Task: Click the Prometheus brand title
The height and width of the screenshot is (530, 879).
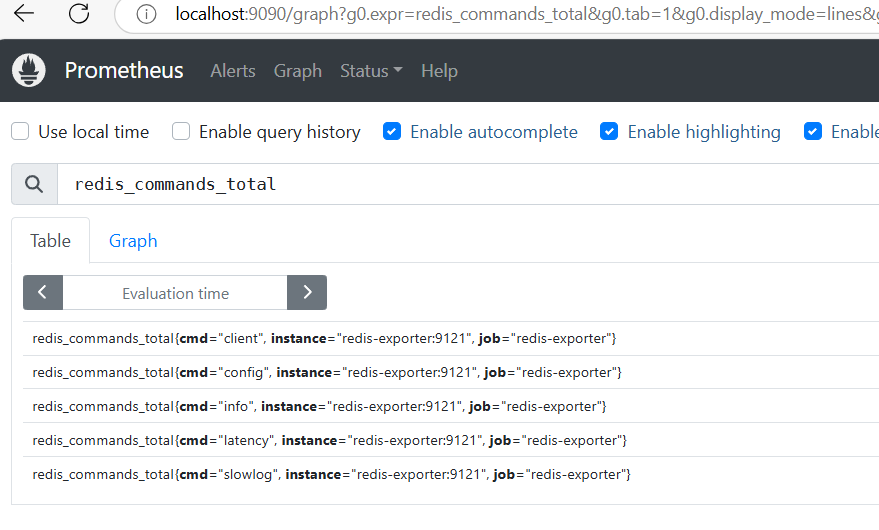Action: (x=124, y=71)
